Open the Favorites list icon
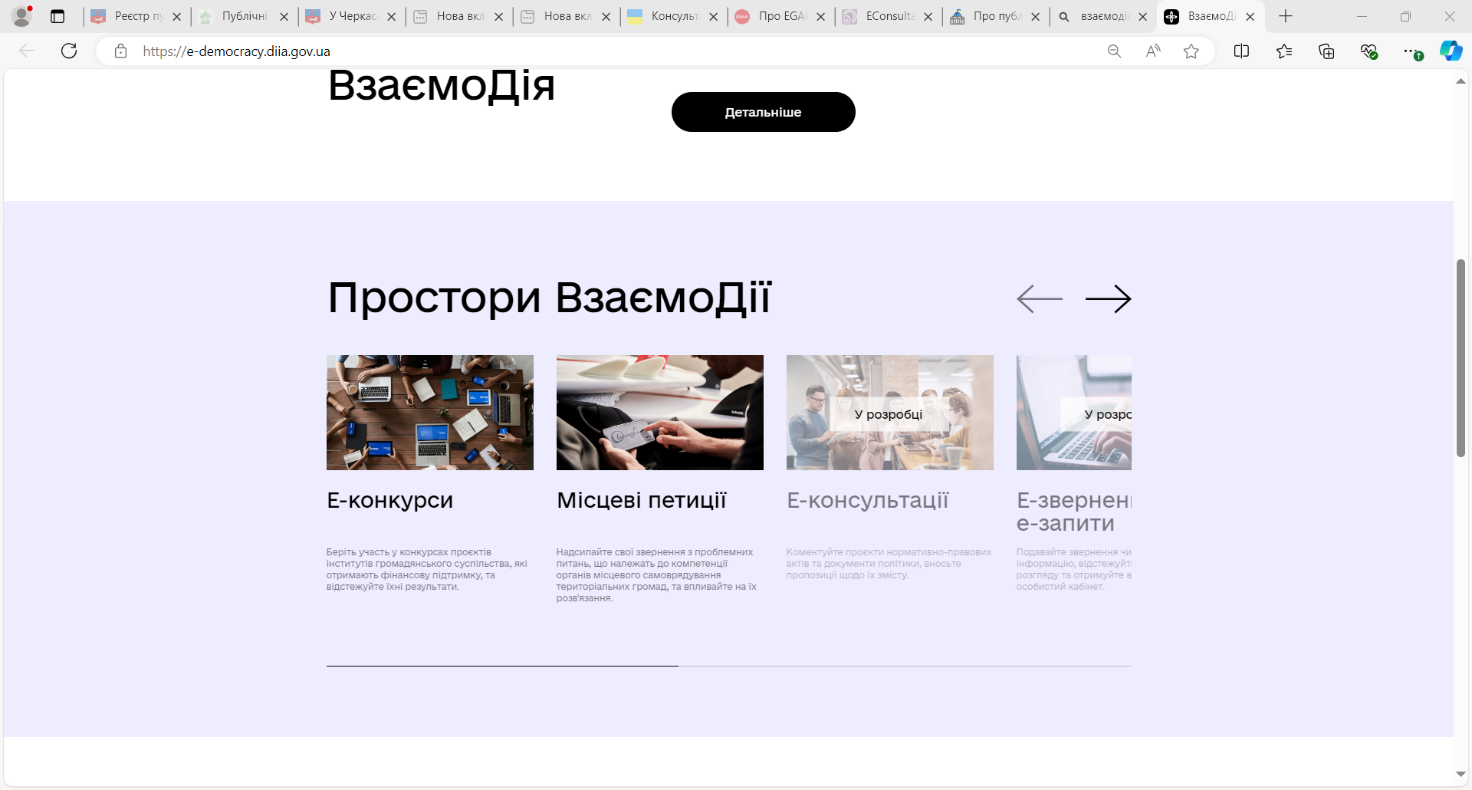Viewport: 1472px width, 790px height. [x=1284, y=51]
